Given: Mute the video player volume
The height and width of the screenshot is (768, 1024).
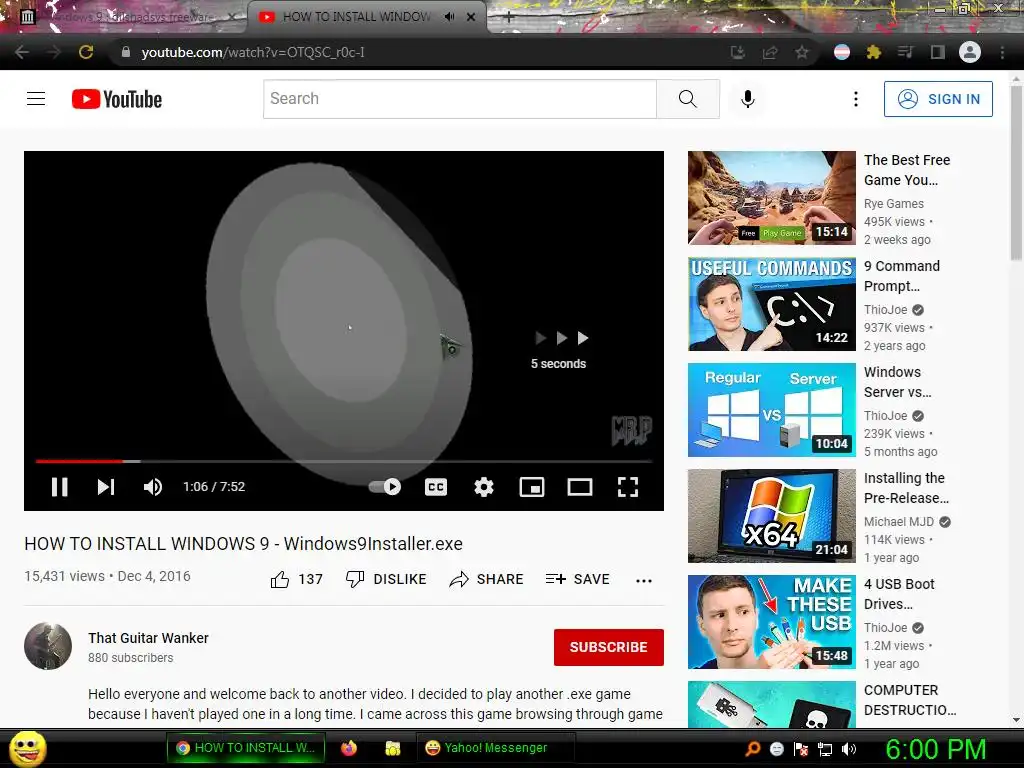Looking at the screenshot, I should click(x=153, y=487).
